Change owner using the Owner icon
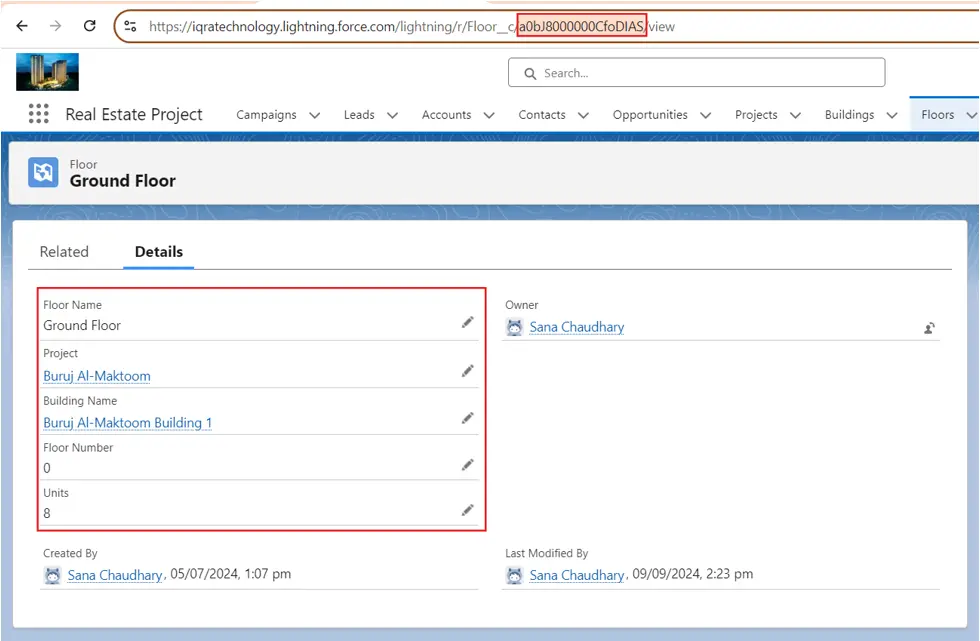980x641 pixels. click(929, 328)
